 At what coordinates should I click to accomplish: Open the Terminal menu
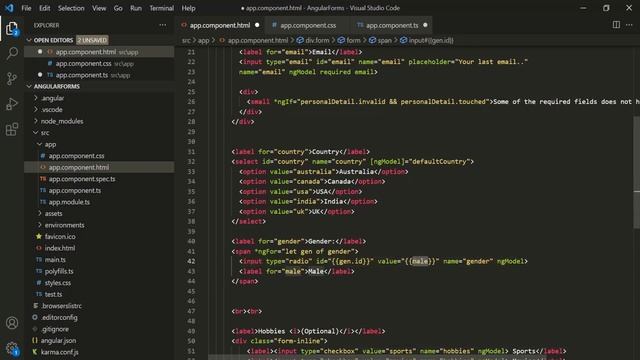tap(161, 8)
